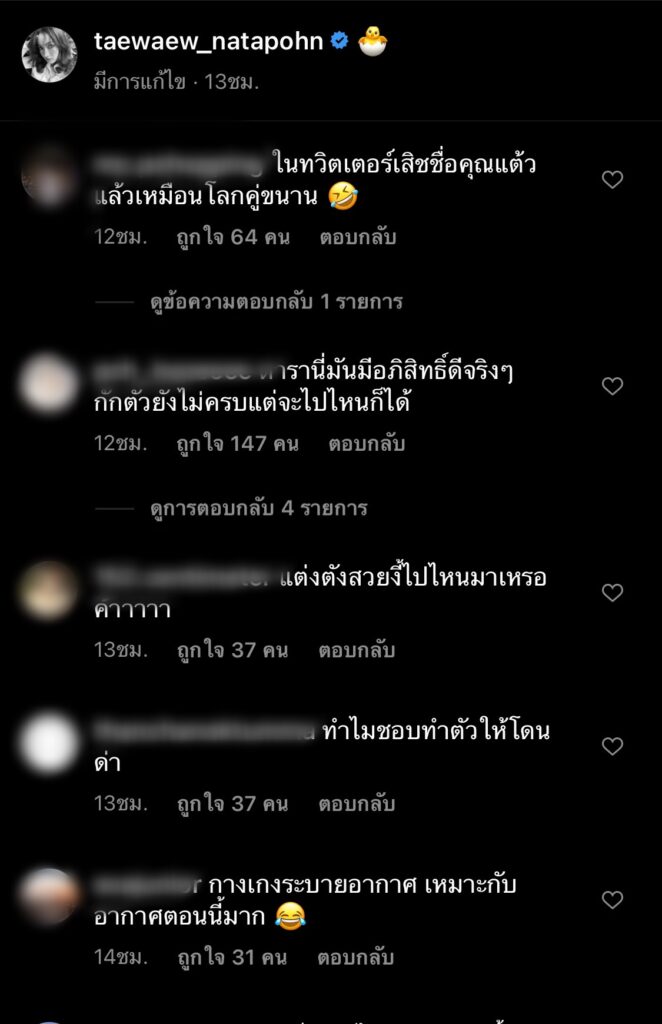662x1024 pixels.
Task: Open avatar of the Twitter comment author
Action: tap(50, 176)
